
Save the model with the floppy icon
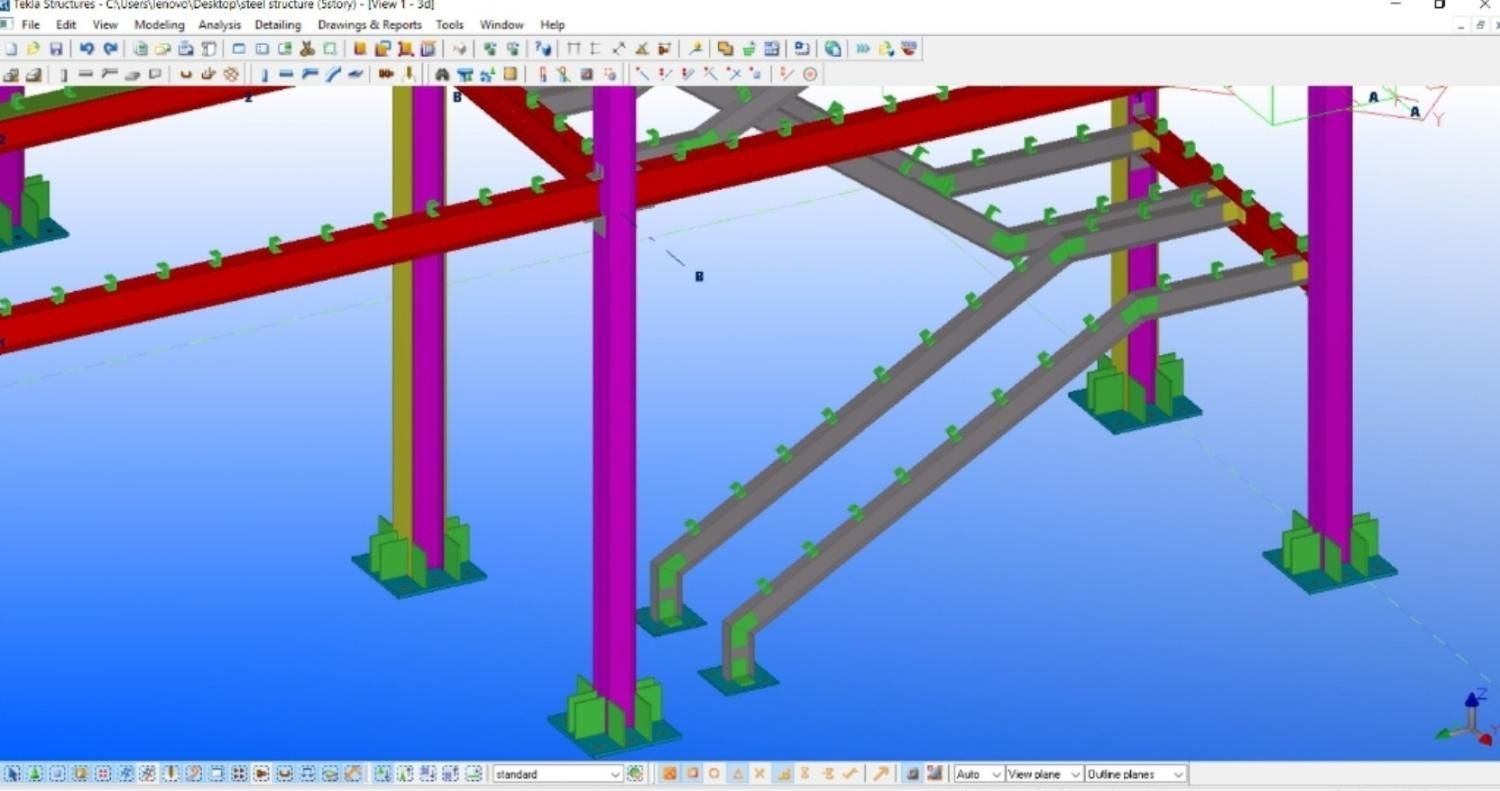tap(56, 48)
